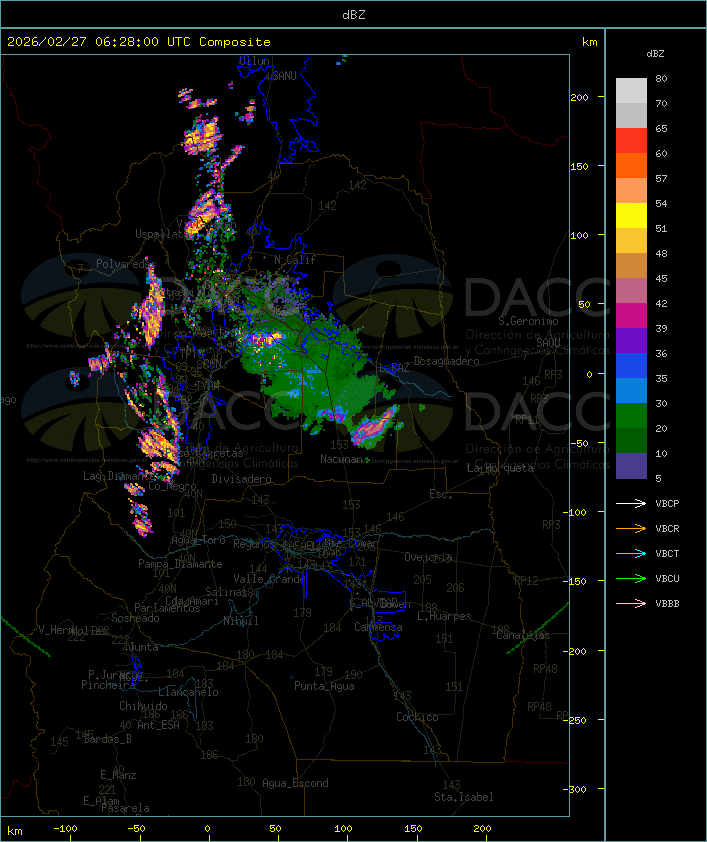Click the N_Calif place label

tap(295, 260)
